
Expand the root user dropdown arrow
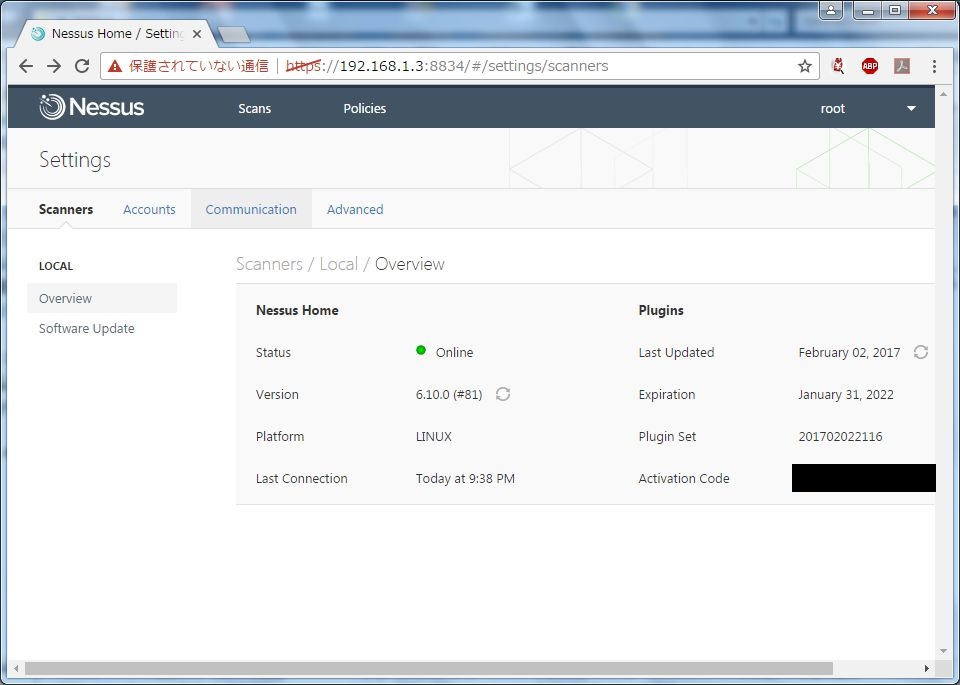click(911, 108)
